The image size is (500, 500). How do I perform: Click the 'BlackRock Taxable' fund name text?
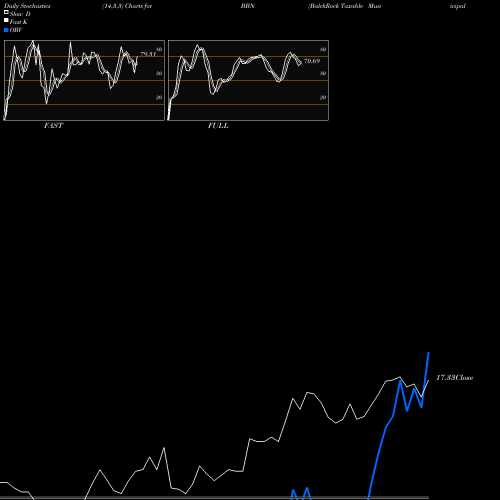(336, 6)
